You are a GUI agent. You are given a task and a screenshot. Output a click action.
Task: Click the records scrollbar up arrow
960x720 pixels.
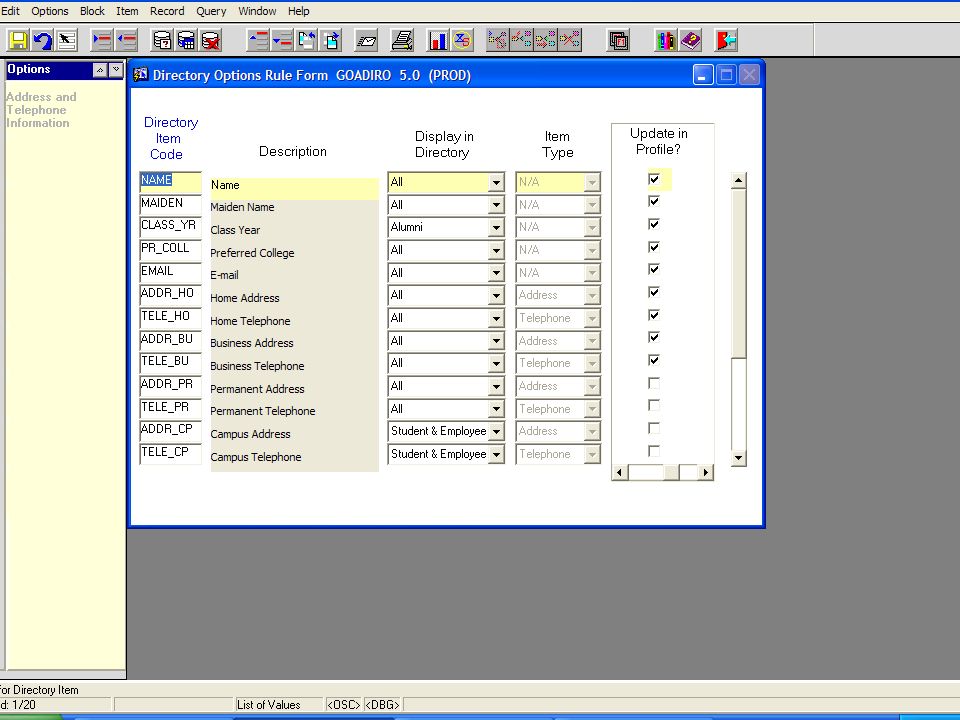(x=738, y=181)
